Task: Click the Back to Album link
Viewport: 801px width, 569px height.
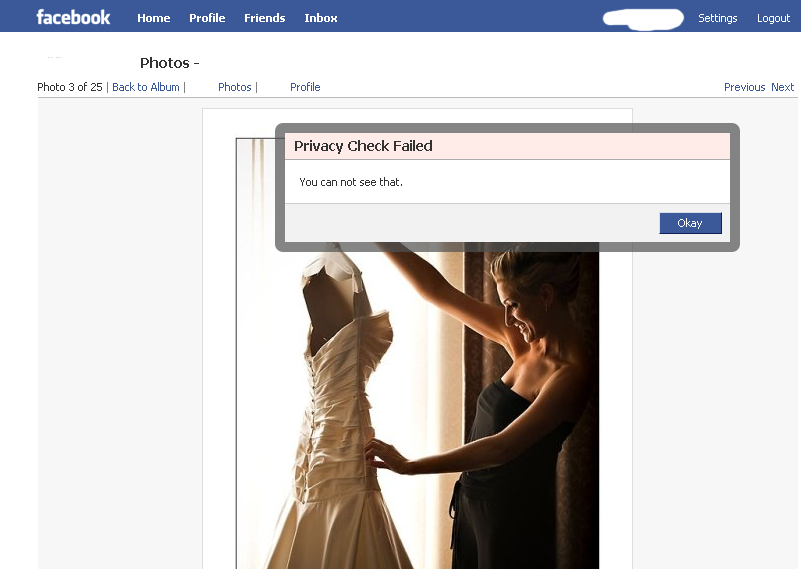Action: pyautogui.click(x=146, y=87)
